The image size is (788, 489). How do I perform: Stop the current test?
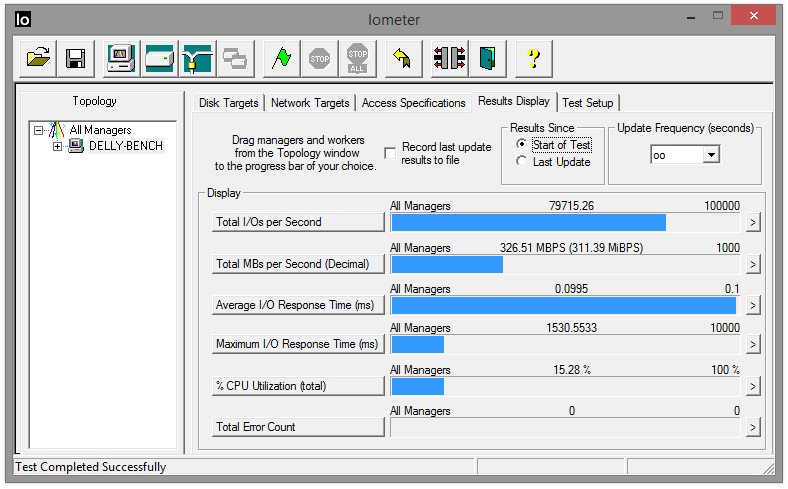pos(320,59)
